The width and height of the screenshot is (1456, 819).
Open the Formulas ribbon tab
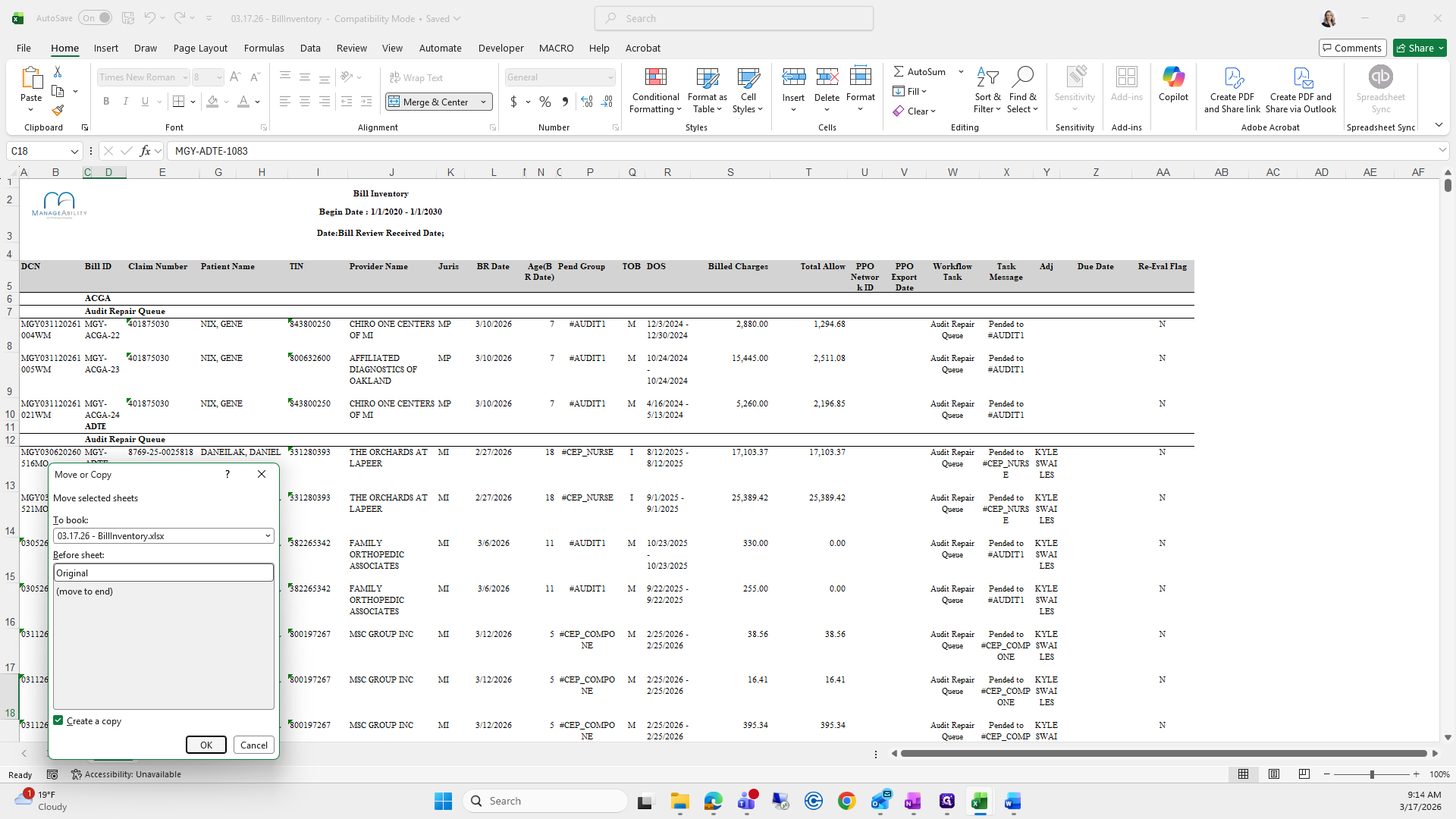coord(263,48)
